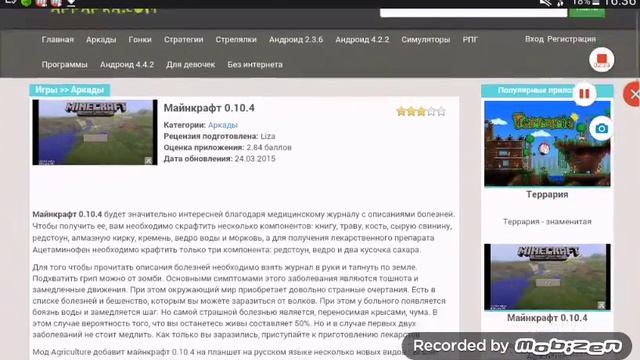This screenshot has height=360, width=640.
Task: Click the green search button
Action: click(587, 12)
